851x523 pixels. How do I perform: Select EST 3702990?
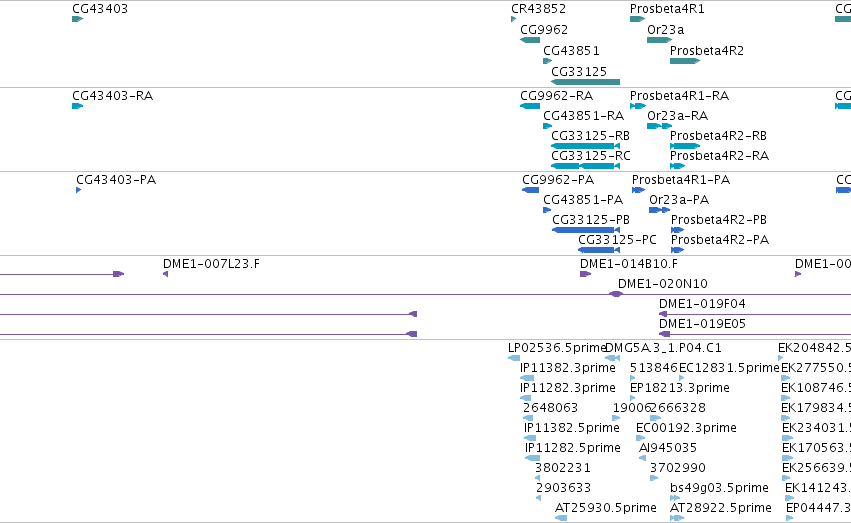click(678, 469)
